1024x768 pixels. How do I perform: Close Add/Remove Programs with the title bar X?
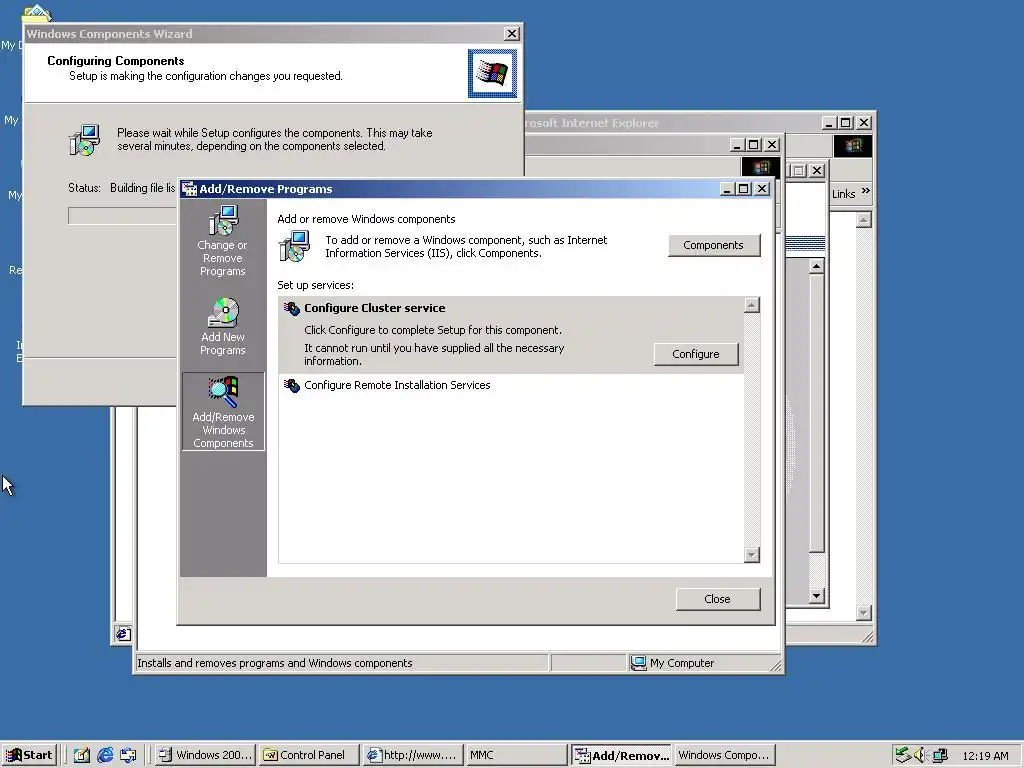pos(761,189)
